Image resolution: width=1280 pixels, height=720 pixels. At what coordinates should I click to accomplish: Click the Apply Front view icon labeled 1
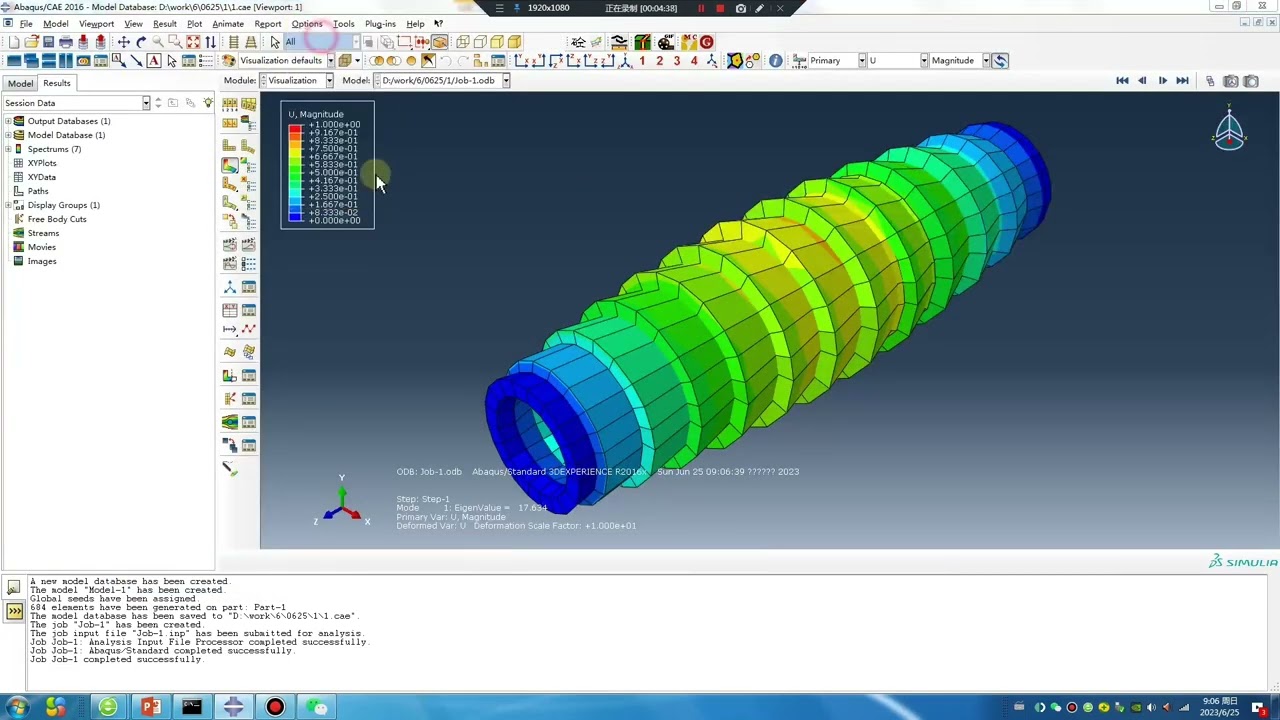pos(642,61)
